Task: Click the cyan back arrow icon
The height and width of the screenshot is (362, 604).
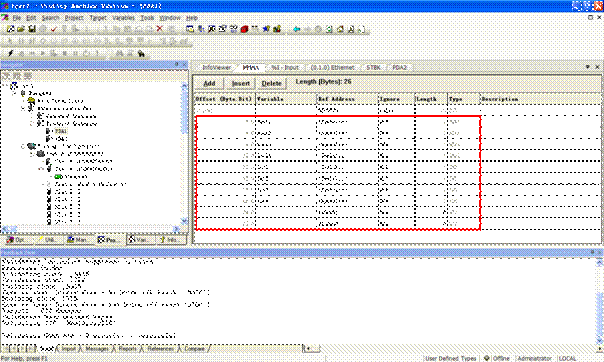Action: 296,29
